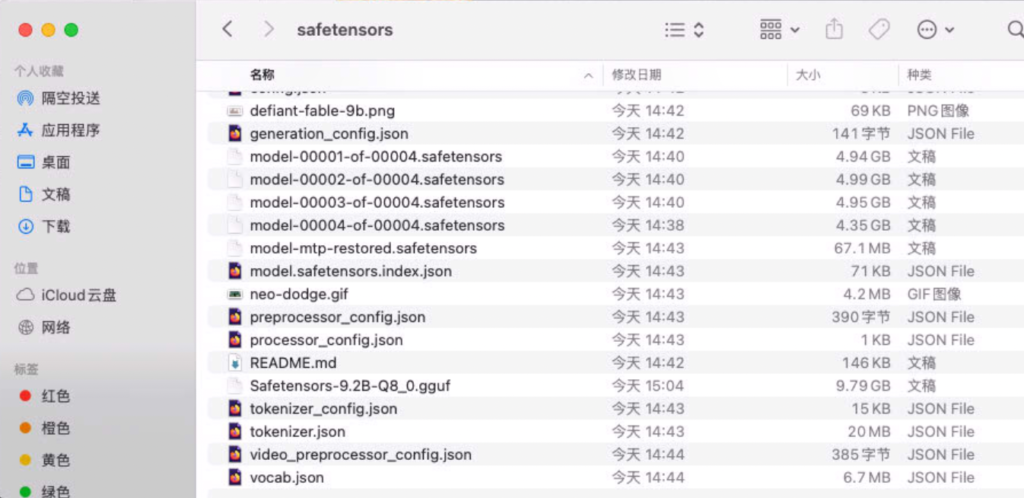
Task: Open 应用程序 Applications in sidebar
Action: [x=59, y=131]
